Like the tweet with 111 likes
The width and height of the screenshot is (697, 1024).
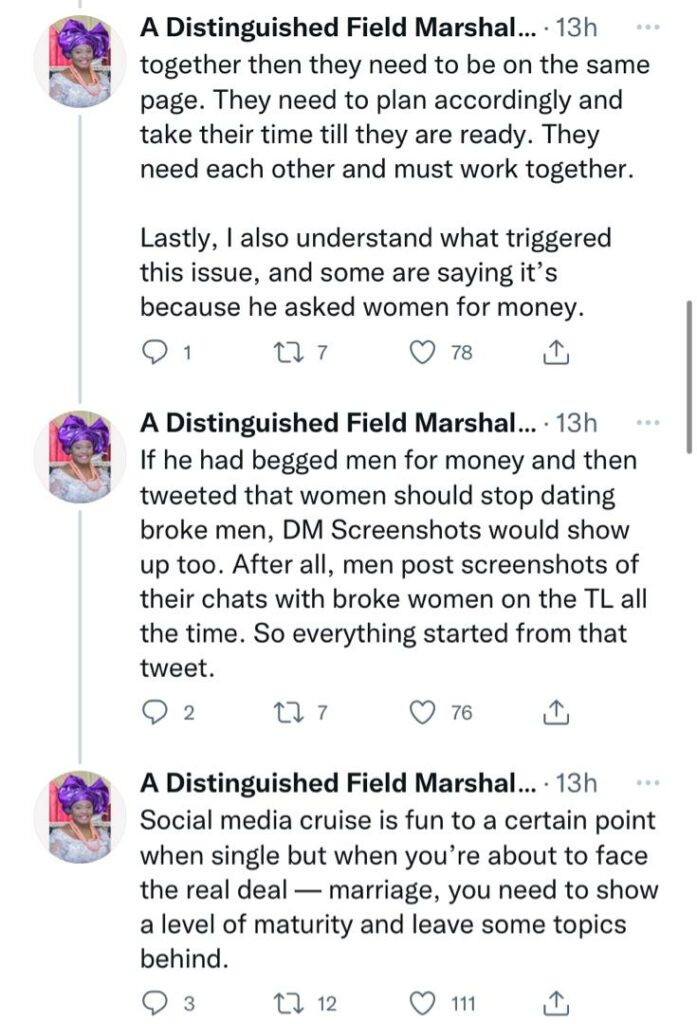pyautogui.click(x=426, y=1002)
